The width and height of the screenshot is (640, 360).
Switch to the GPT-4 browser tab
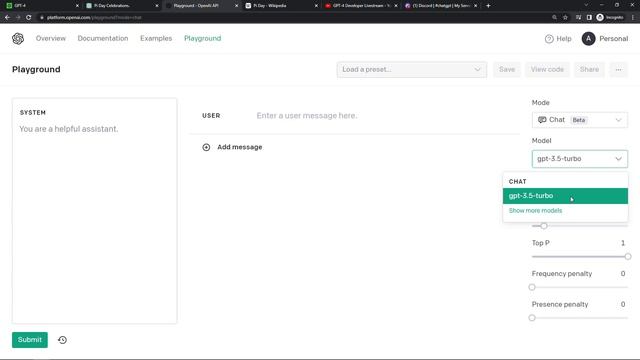(41, 6)
